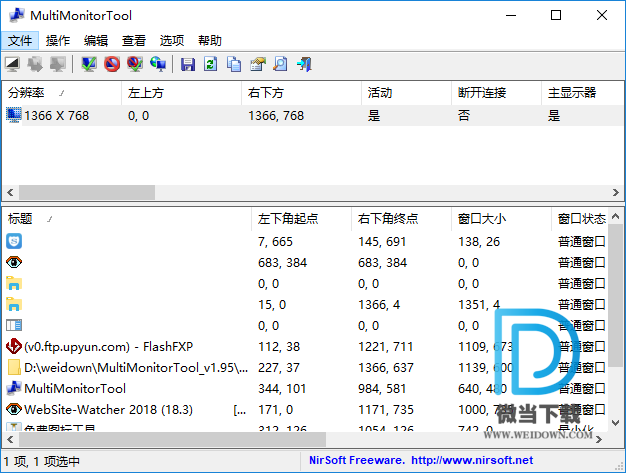Click left arrow of upper horizontal scrollbar
The image size is (626, 473).
[x=10, y=192]
